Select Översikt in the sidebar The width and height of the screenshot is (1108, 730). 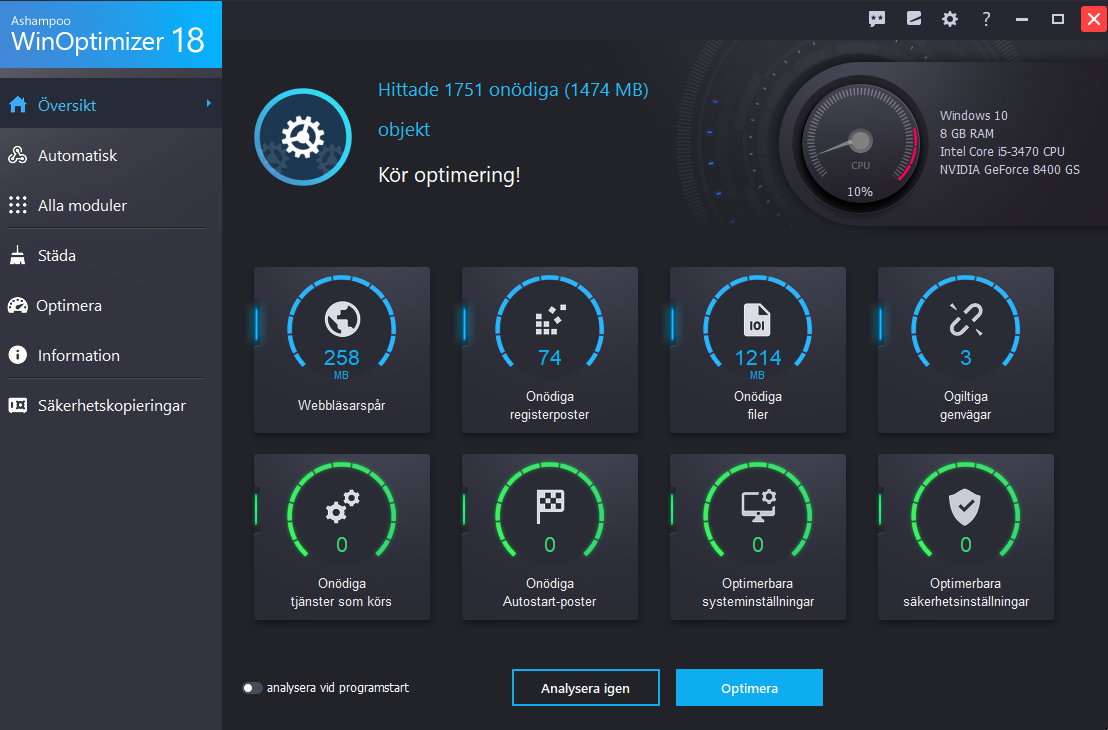(x=111, y=105)
